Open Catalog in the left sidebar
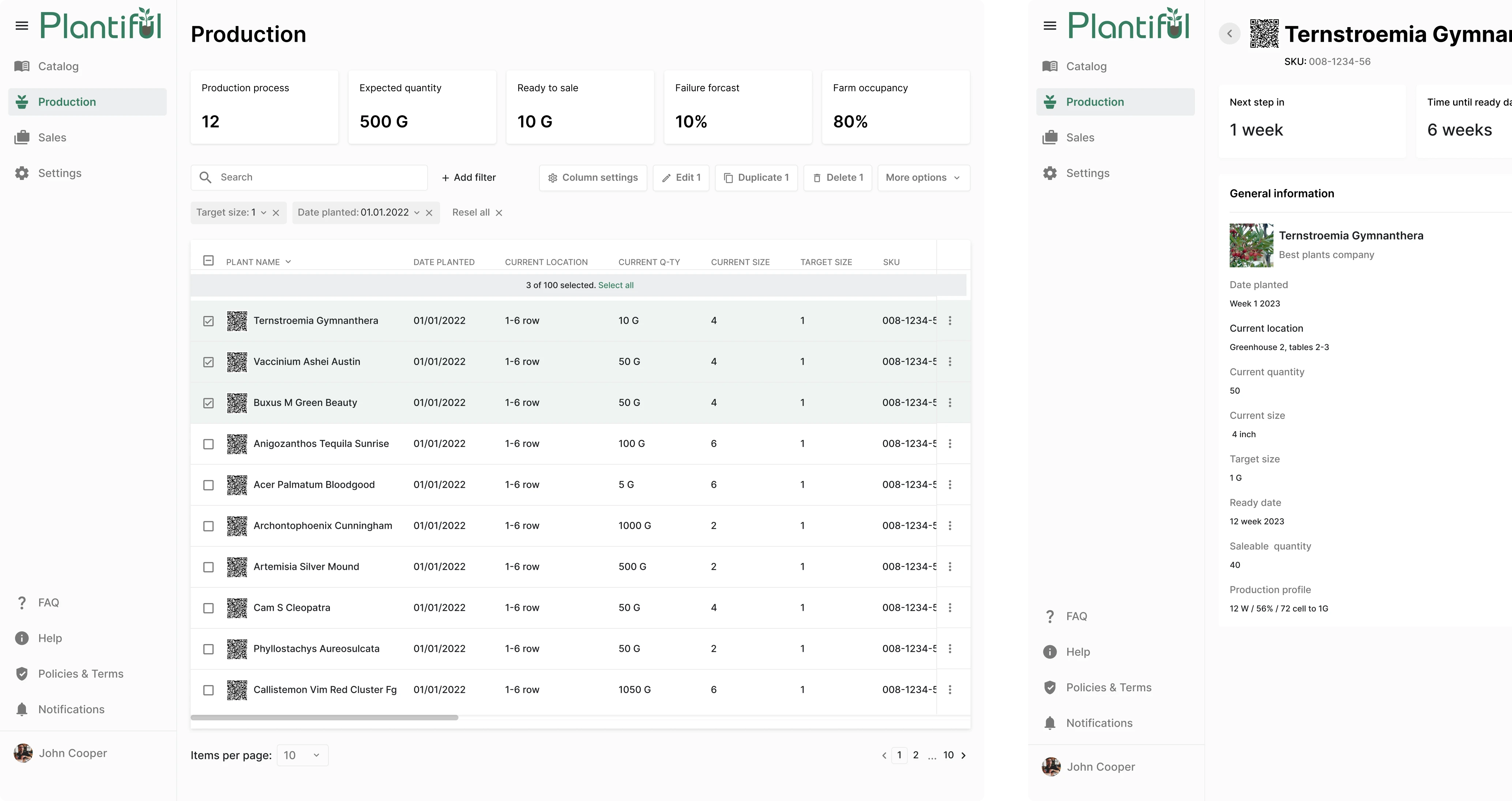The width and height of the screenshot is (1512, 801). click(58, 66)
